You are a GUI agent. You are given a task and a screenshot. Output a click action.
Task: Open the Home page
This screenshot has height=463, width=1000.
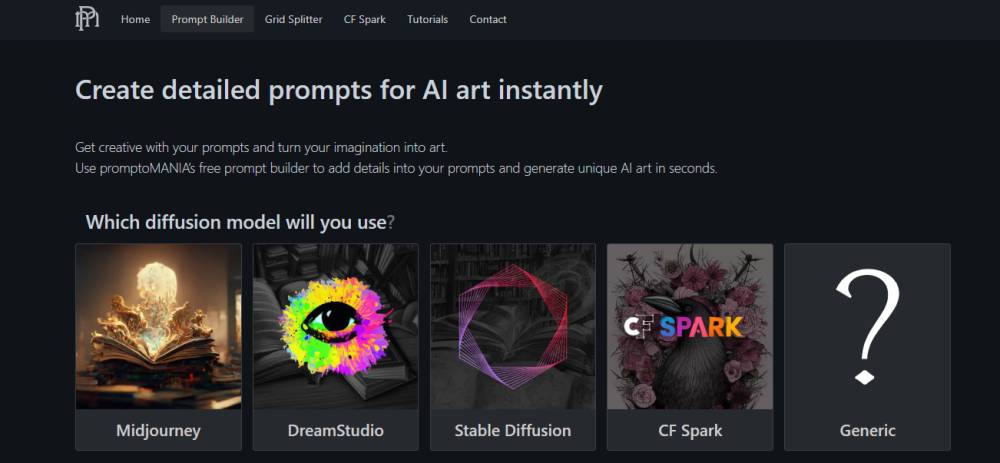(135, 19)
